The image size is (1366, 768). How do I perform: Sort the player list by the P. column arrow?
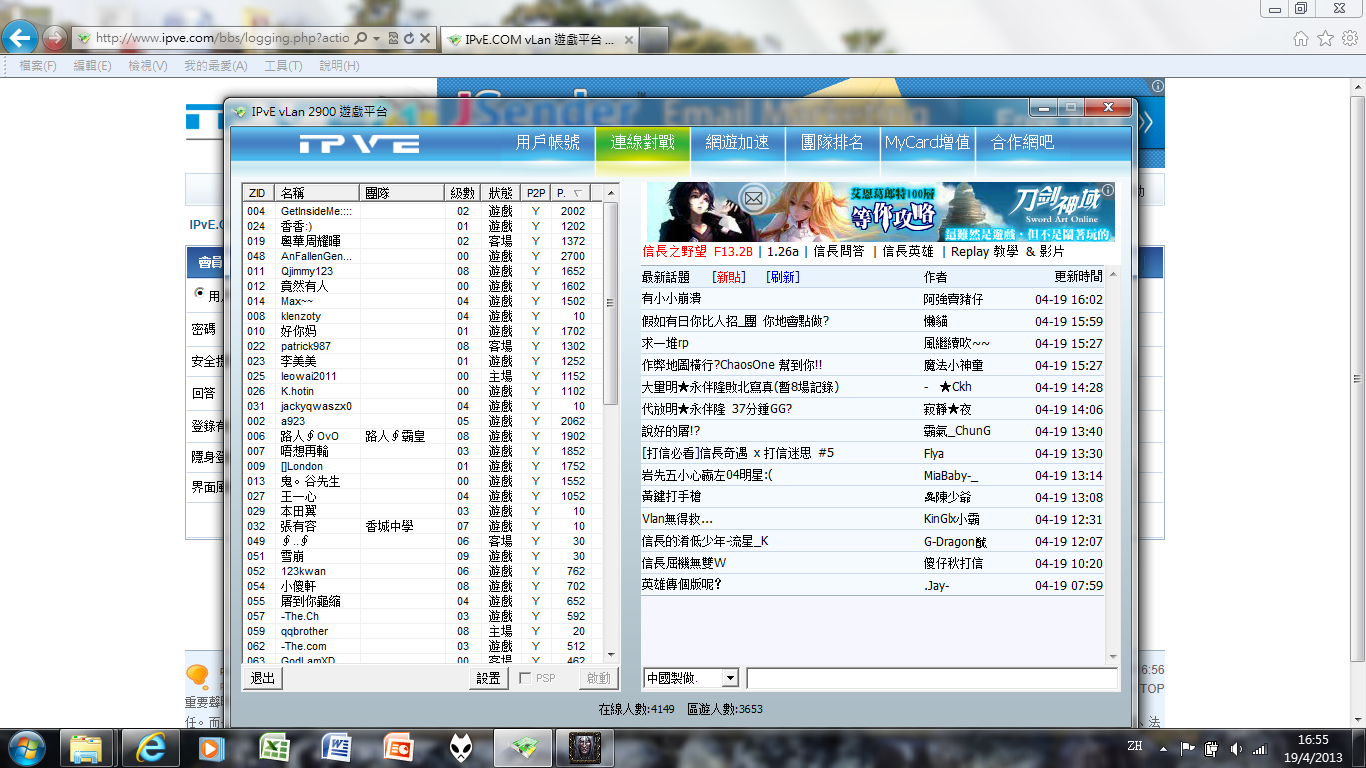coord(578,193)
